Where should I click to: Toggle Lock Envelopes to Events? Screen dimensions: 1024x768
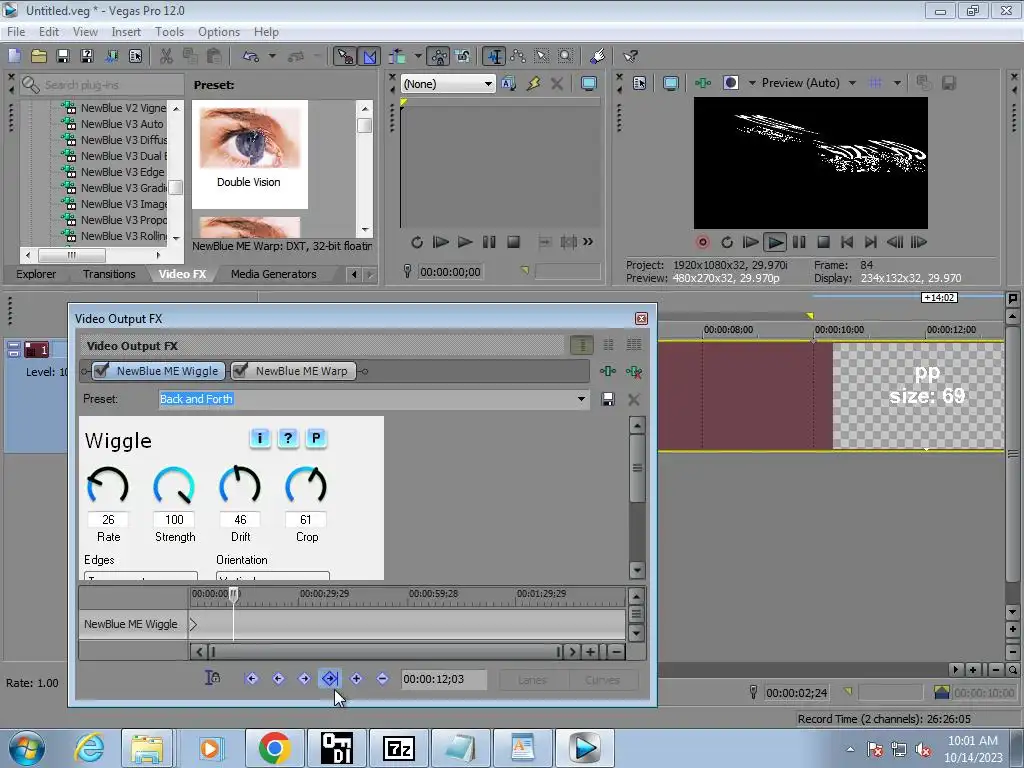[x=439, y=57]
